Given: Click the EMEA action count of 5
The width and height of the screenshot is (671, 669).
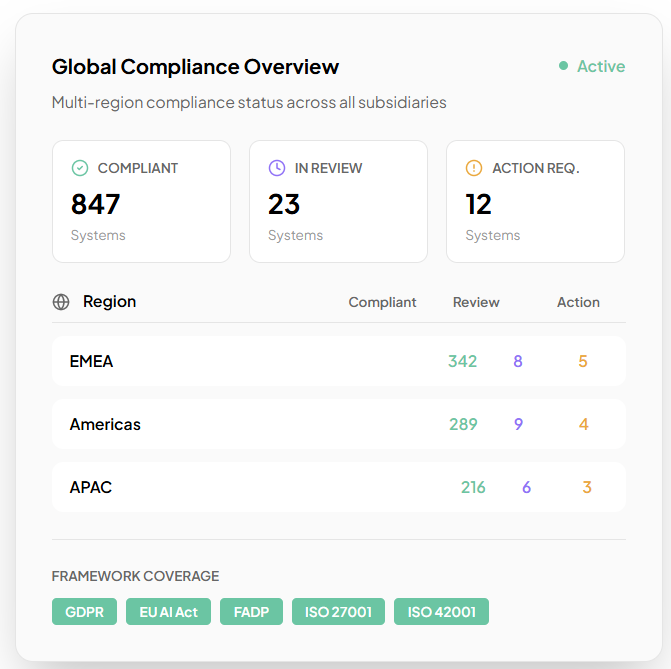Looking at the screenshot, I should [583, 361].
